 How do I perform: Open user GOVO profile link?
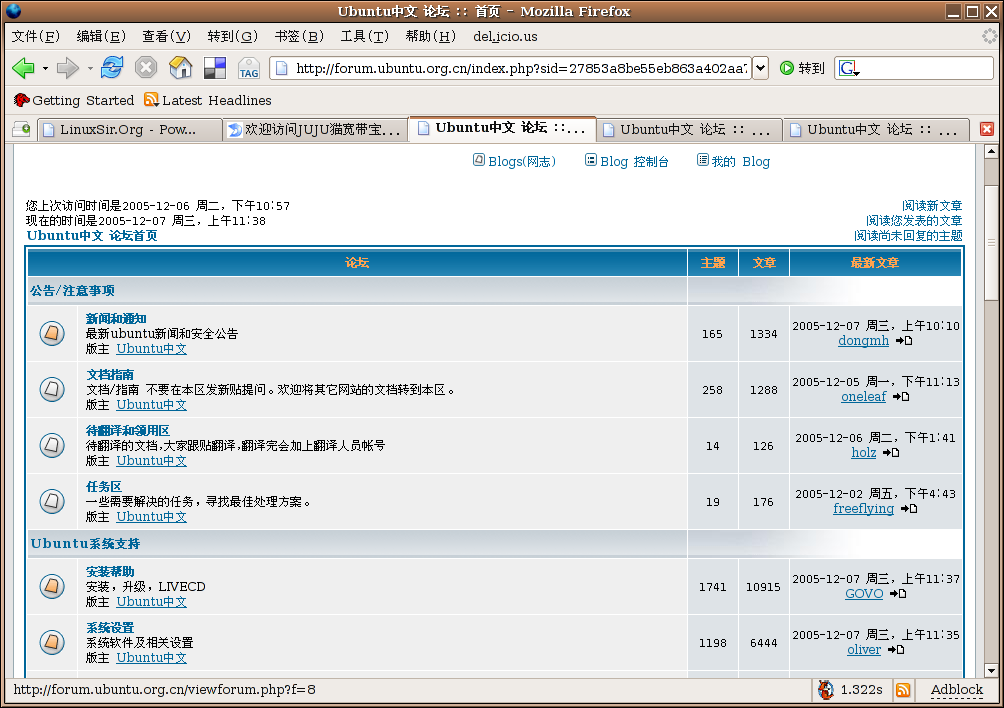click(x=864, y=593)
